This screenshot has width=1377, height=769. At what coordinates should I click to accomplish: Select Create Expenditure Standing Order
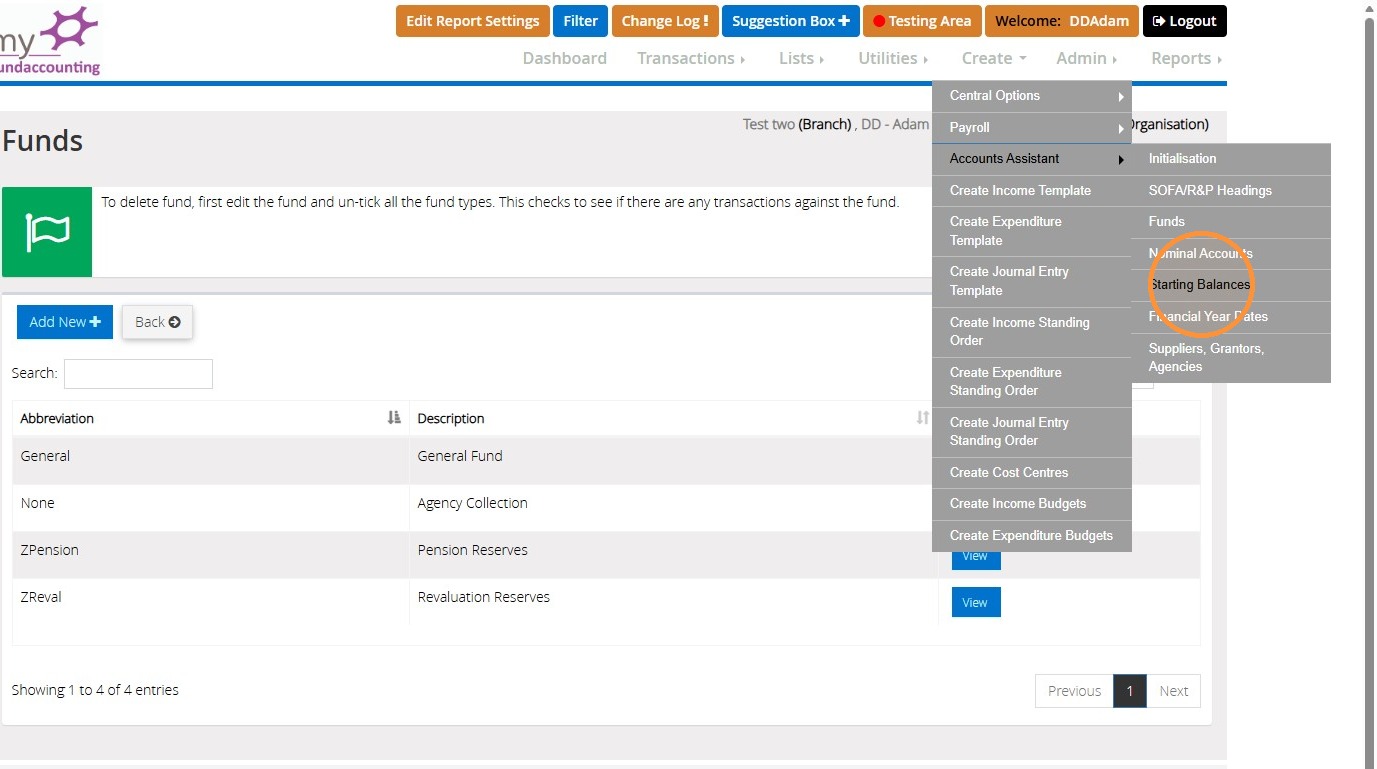(1032, 382)
